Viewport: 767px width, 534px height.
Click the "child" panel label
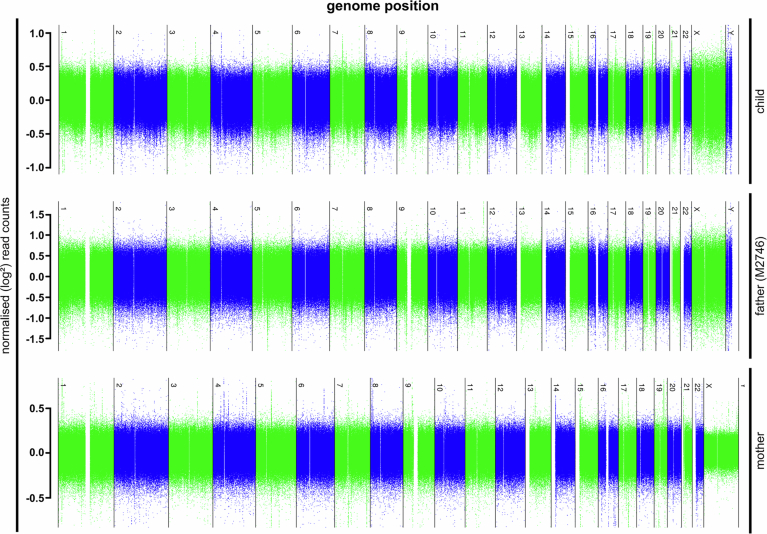point(760,101)
